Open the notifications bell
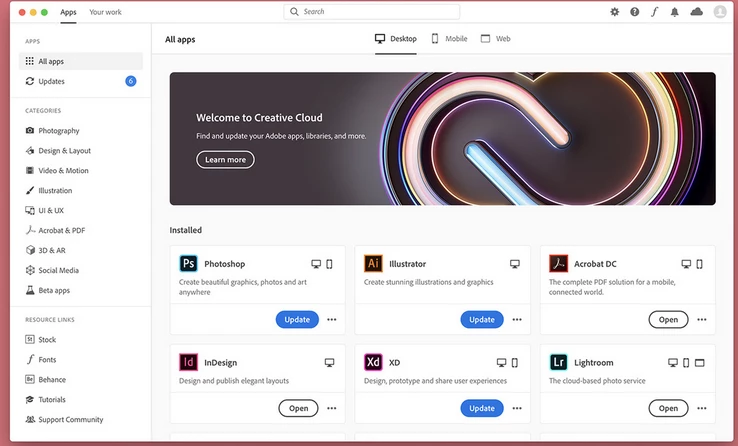 [674, 12]
